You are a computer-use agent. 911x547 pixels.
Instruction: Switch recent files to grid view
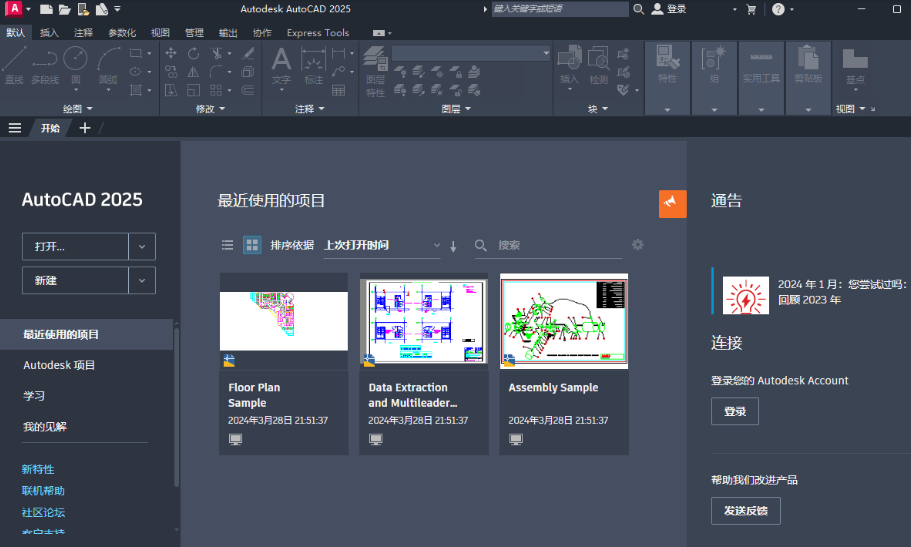(x=252, y=245)
